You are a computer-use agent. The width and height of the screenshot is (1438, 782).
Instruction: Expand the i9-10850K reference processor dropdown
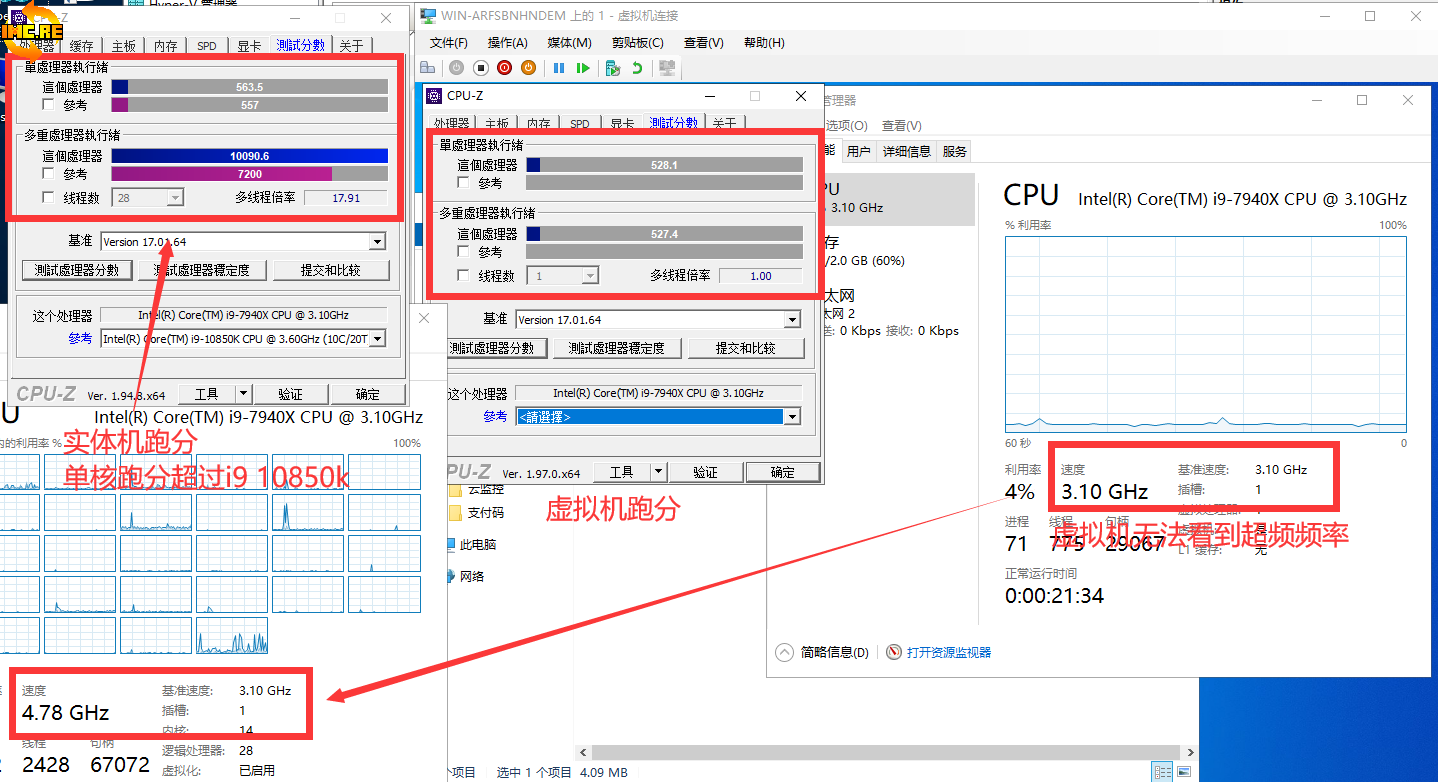(x=377, y=339)
